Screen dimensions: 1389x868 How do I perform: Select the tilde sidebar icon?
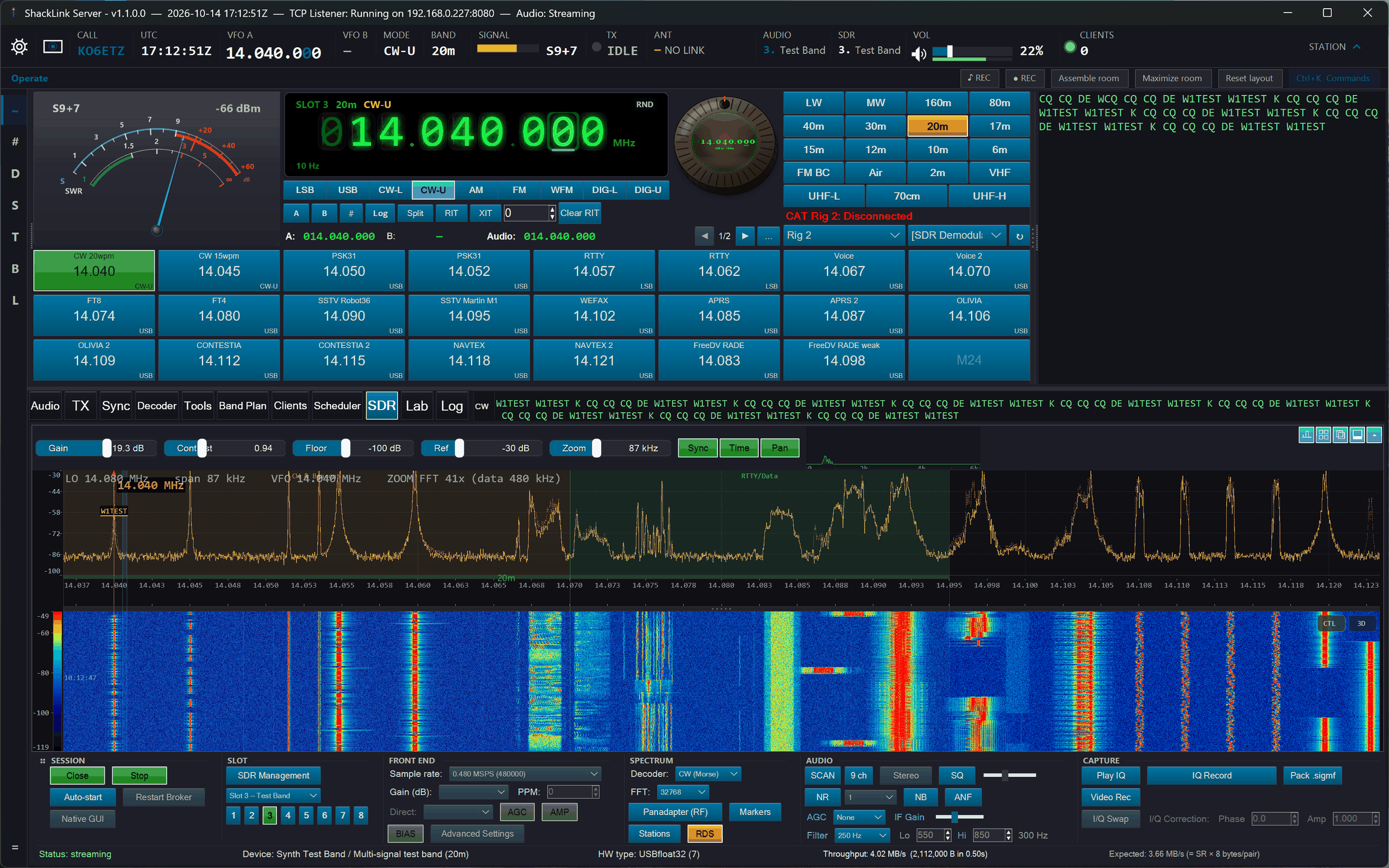[15, 111]
